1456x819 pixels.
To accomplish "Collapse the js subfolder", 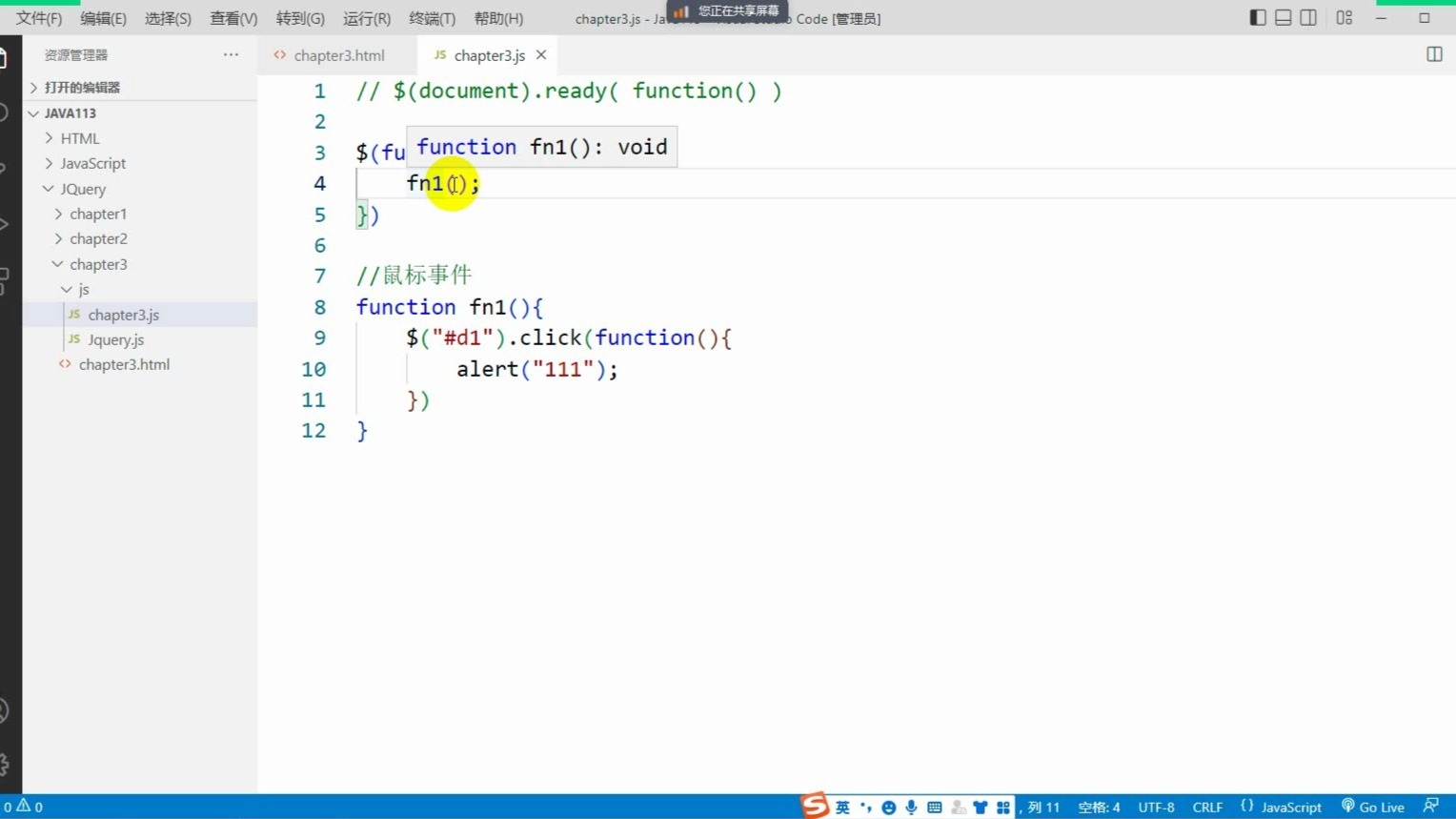I will pos(140,289).
